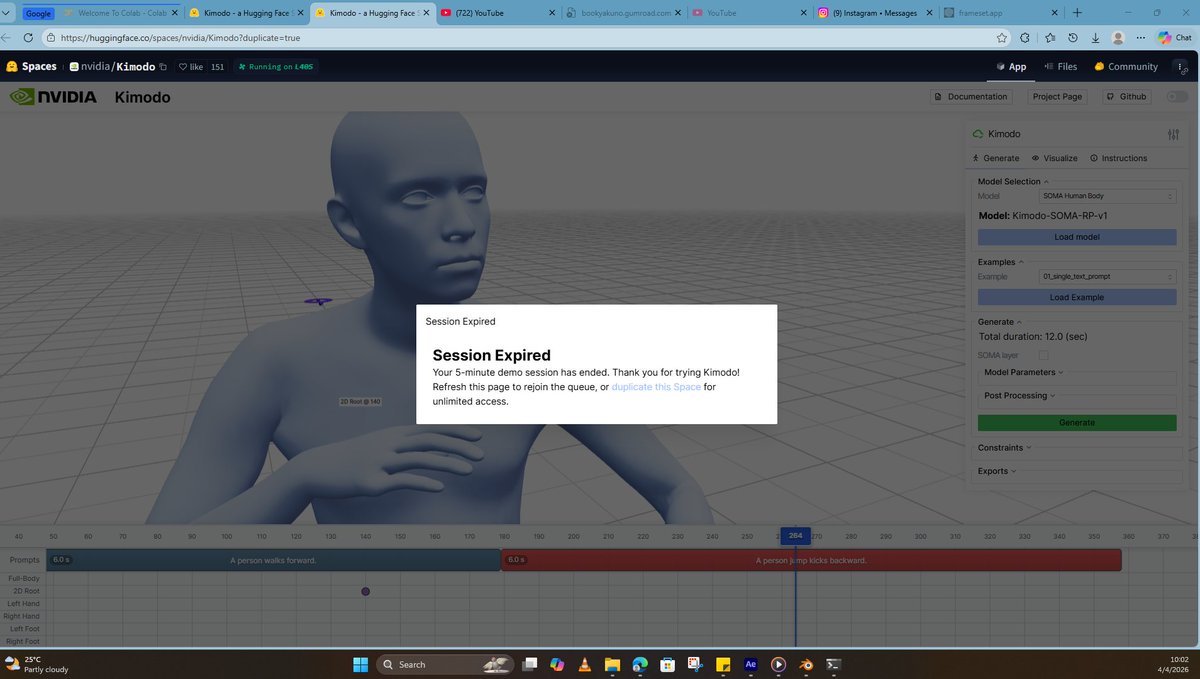Open the Community tab of the Space
1200x679 pixels.
click(1126, 67)
